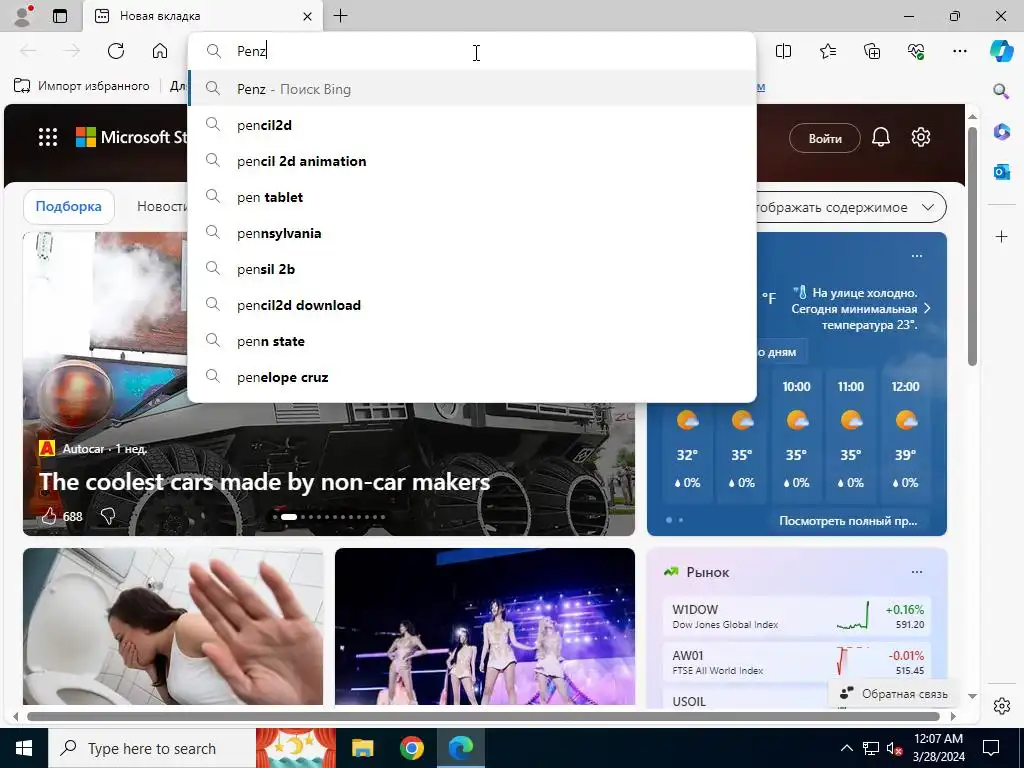This screenshot has width=1024, height=768.
Task: Click the Refresh page icon
Action: pyautogui.click(x=116, y=51)
